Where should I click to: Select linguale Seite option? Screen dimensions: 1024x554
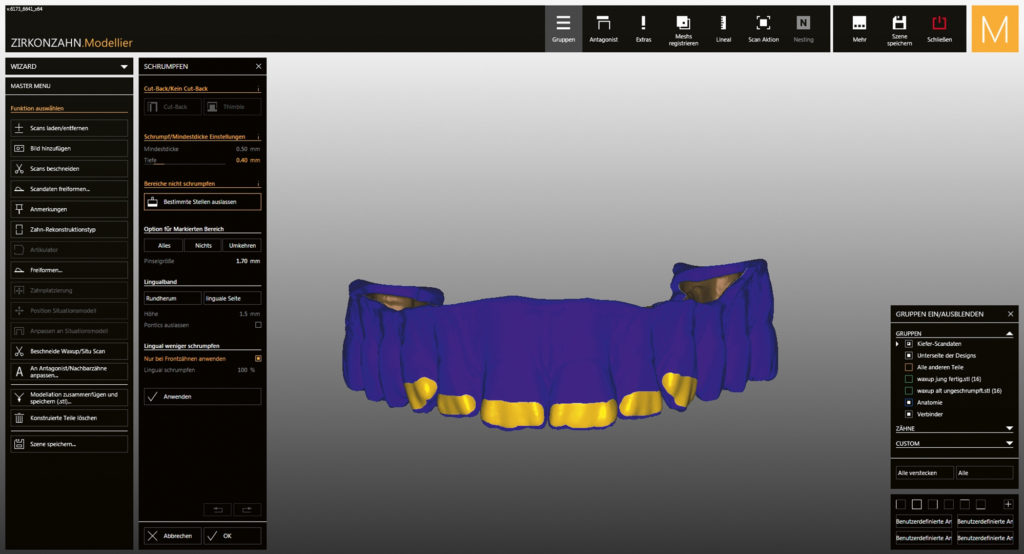coord(232,299)
